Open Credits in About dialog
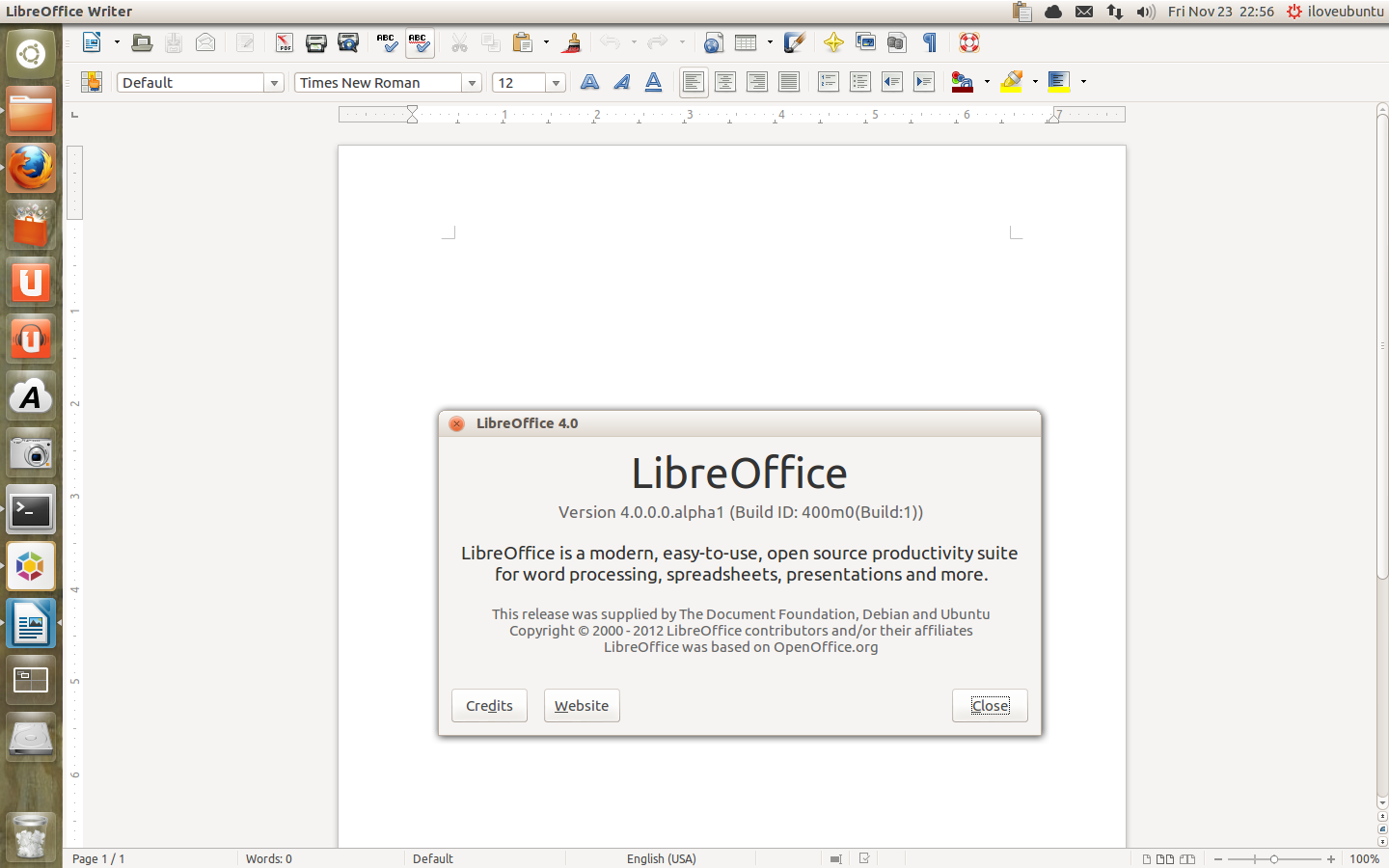 [x=489, y=705]
